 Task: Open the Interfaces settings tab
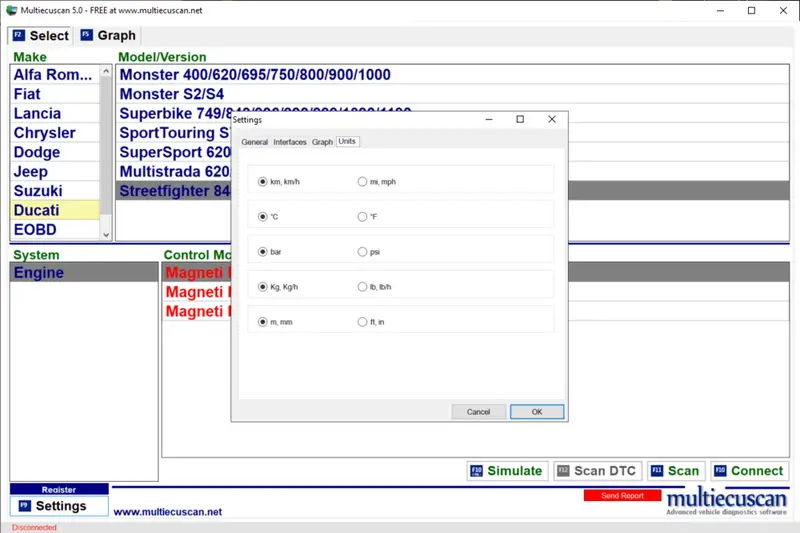pyautogui.click(x=290, y=142)
